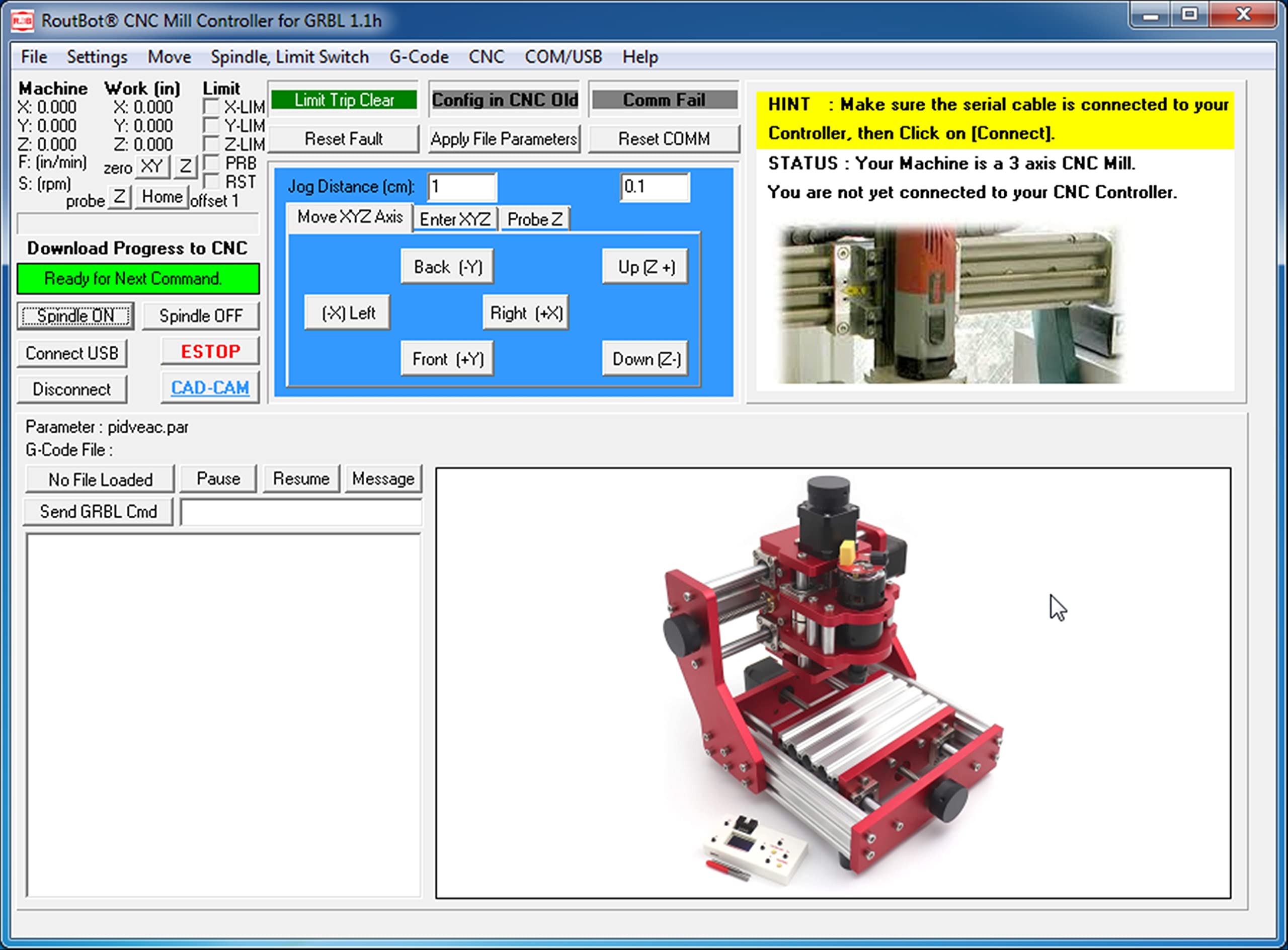Click the yellow HINT message
This screenshot has height=950, width=1288.
(x=995, y=119)
